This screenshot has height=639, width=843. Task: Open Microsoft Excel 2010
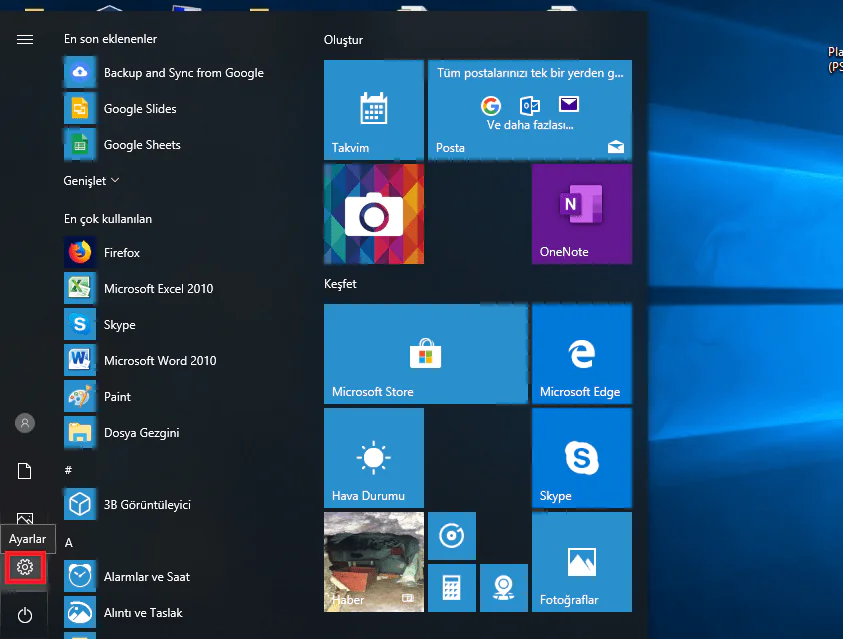(157, 289)
